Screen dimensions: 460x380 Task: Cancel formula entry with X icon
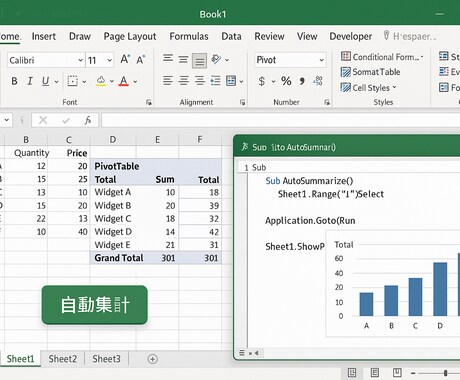pos(43,120)
